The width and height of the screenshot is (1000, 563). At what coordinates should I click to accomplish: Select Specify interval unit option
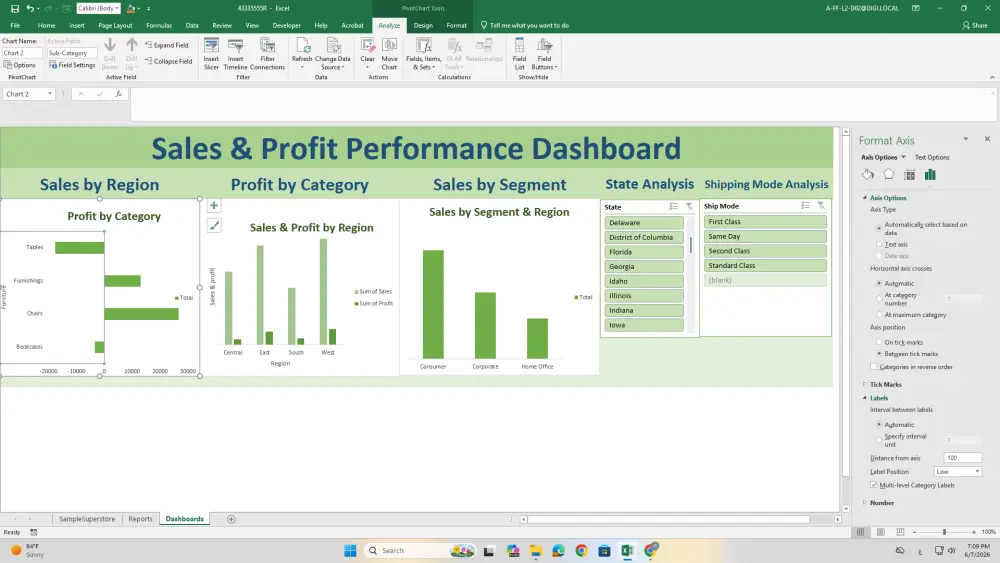879,439
